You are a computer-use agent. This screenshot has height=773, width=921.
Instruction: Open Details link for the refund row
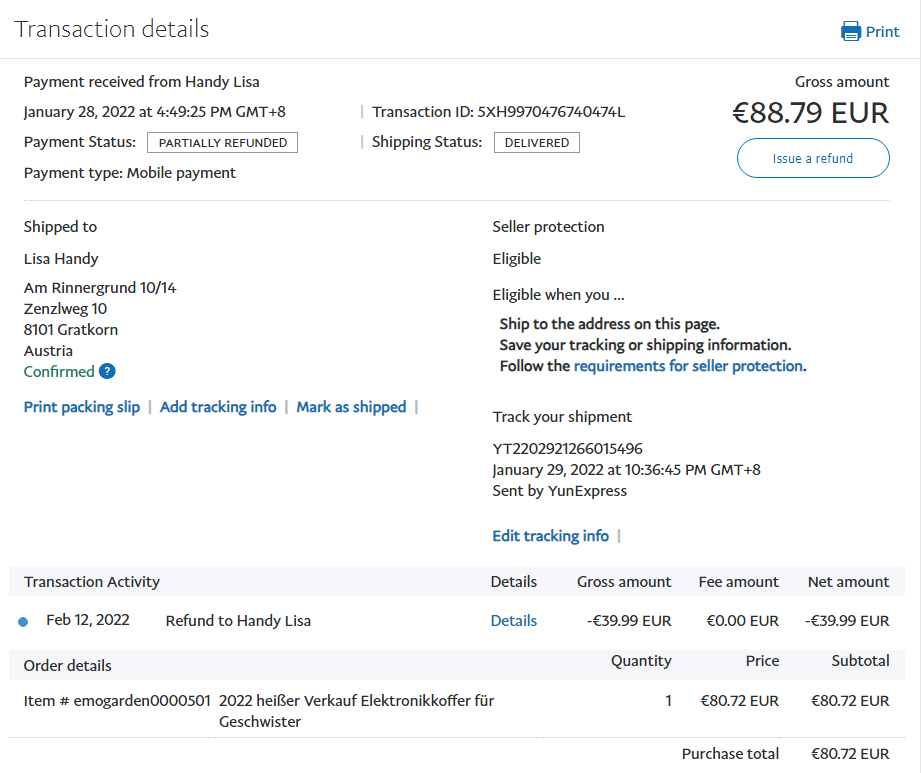[x=513, y=621]
